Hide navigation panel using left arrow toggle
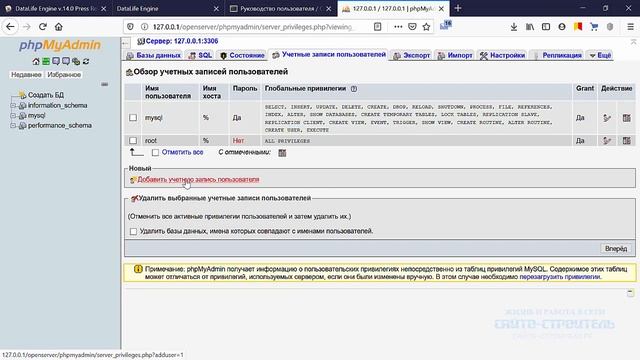This screenshot has height=360, width=640. click(126, 42)
